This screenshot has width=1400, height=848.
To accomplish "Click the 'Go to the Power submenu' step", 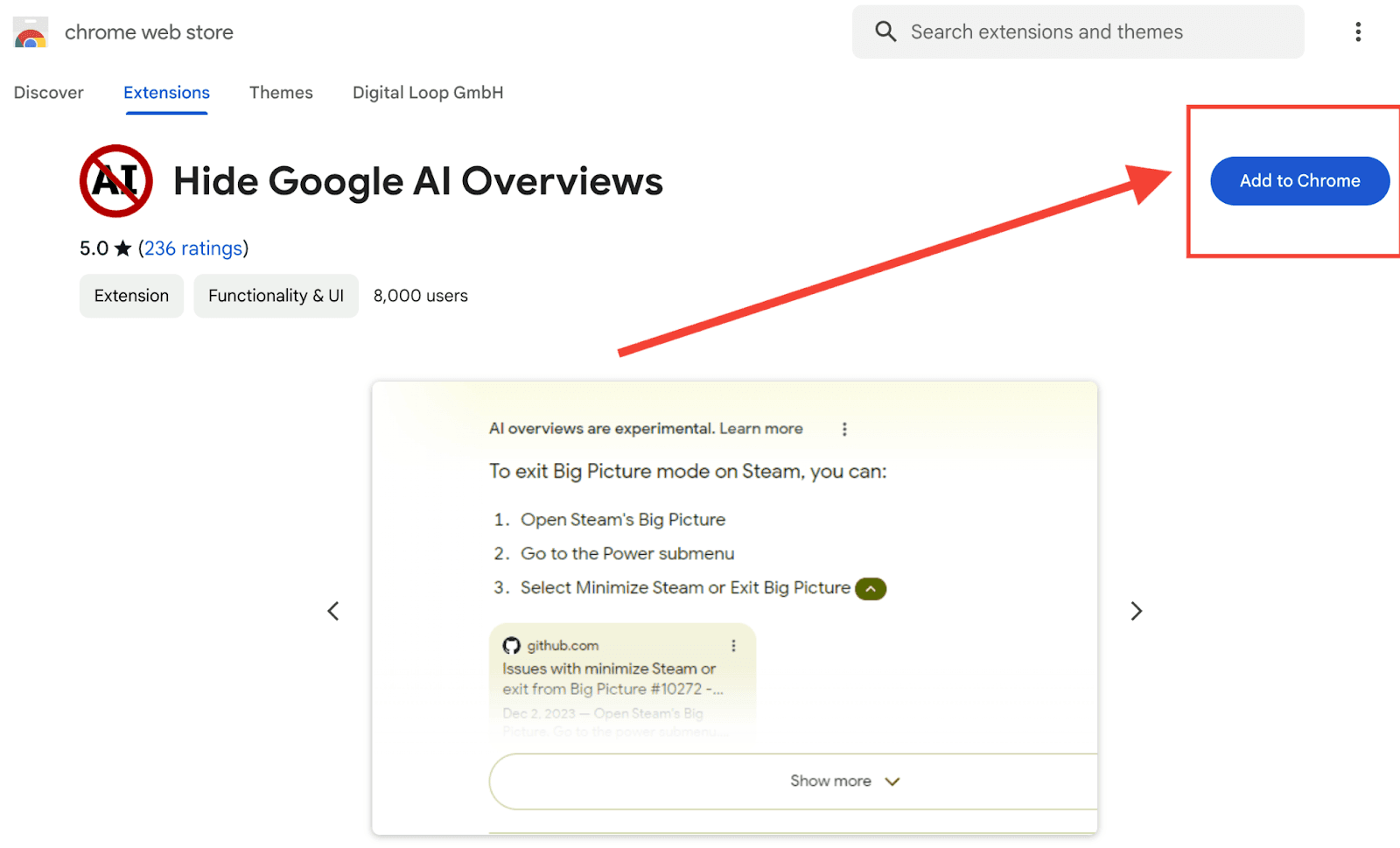I will tap(627, 554).
